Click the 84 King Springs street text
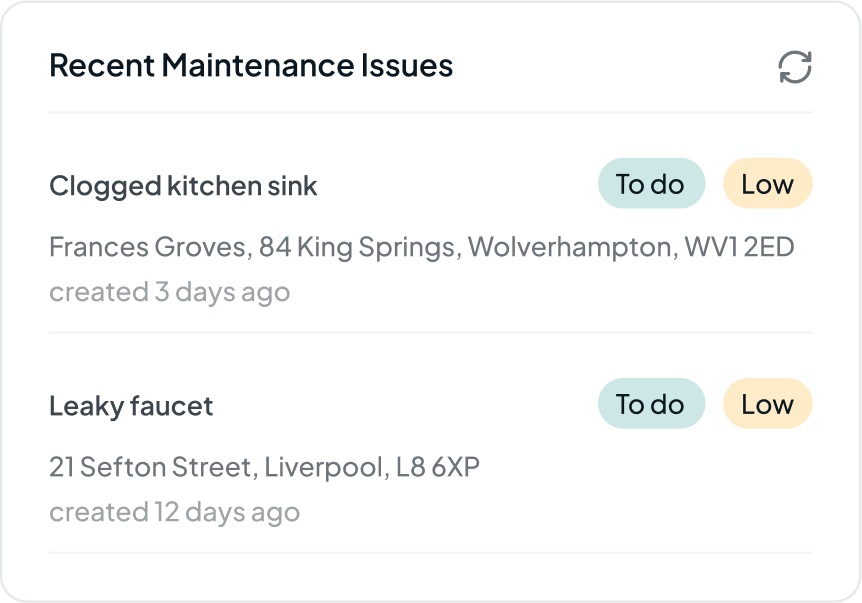The height and width of the screenshot is (603, 862). (357, 247)
